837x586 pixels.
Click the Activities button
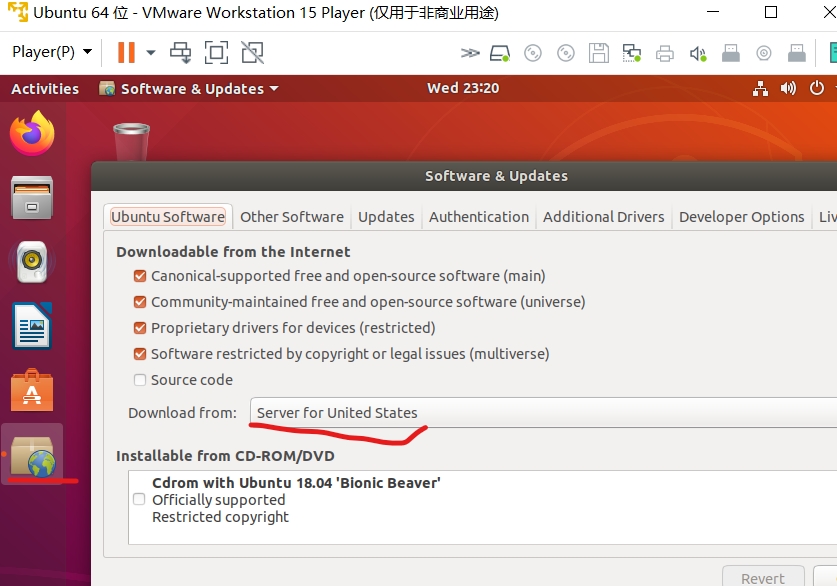point(45,89)
